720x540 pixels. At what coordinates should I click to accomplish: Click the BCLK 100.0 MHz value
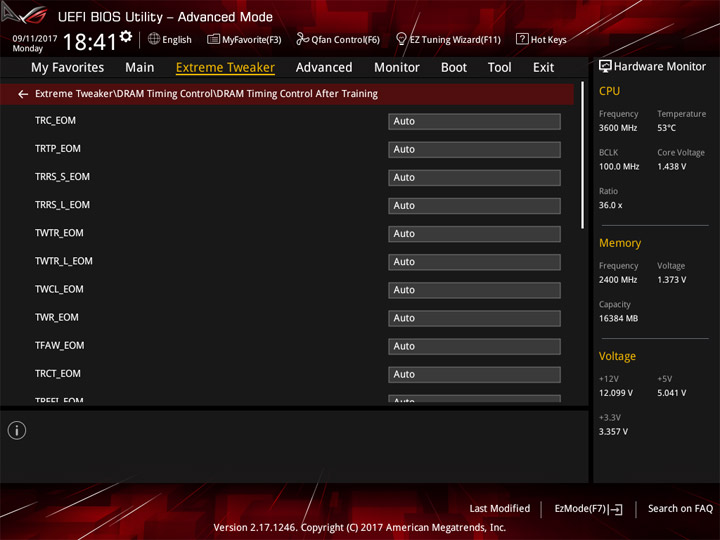(x=619, y=167)
